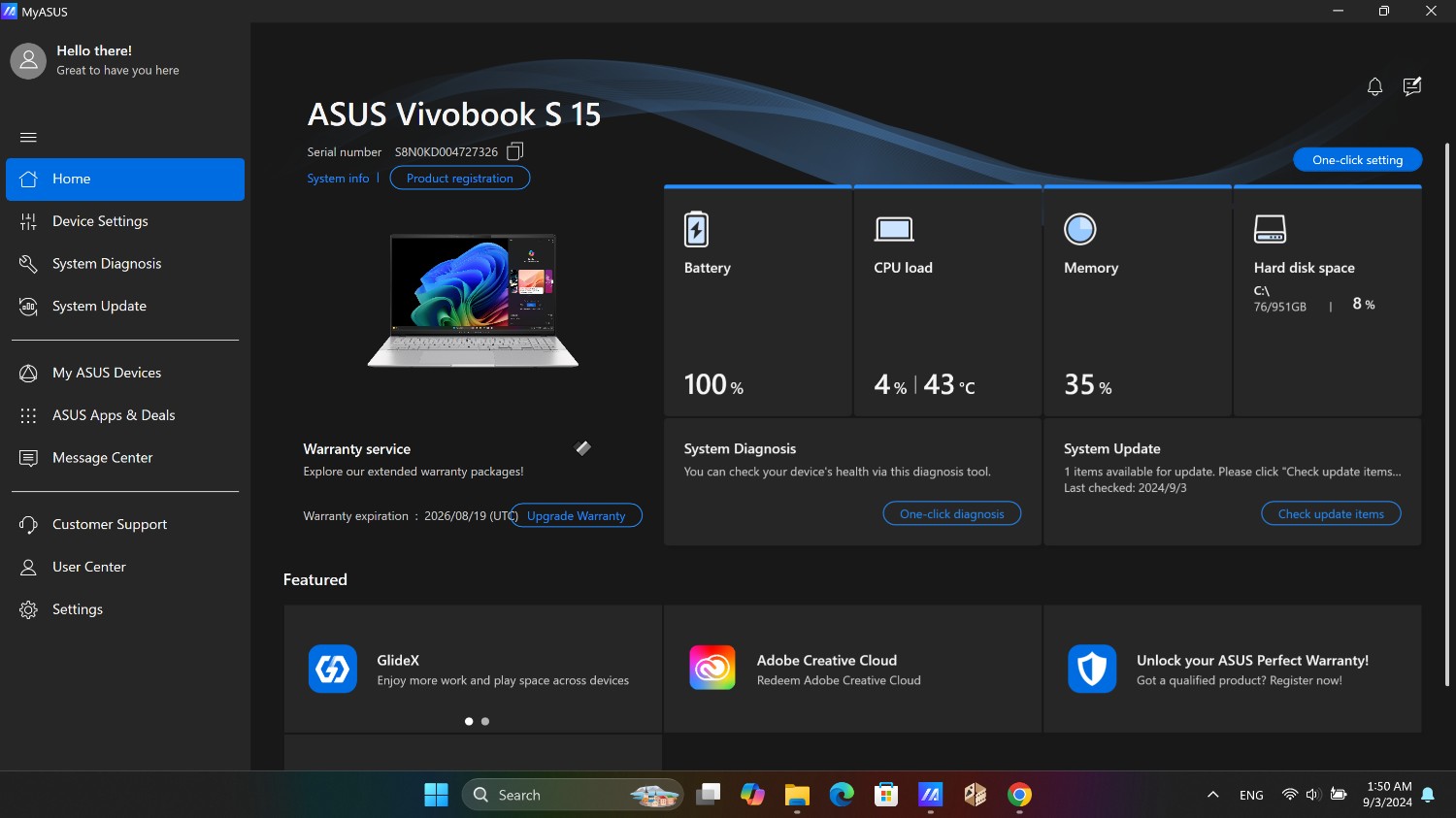Open Customer Support page

pos(125,525)
